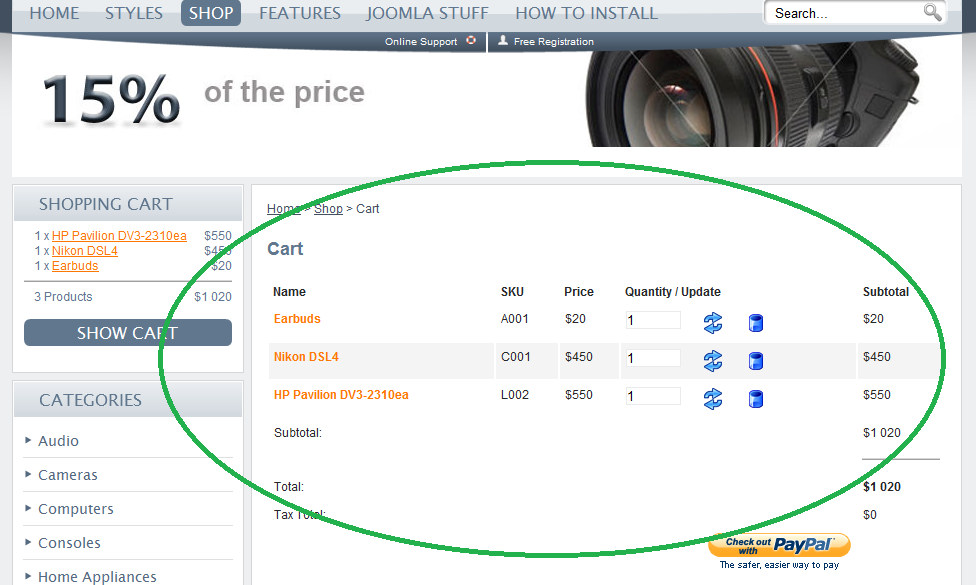Click the Show Cart button

pyautogui.click(x=128, y=333)
